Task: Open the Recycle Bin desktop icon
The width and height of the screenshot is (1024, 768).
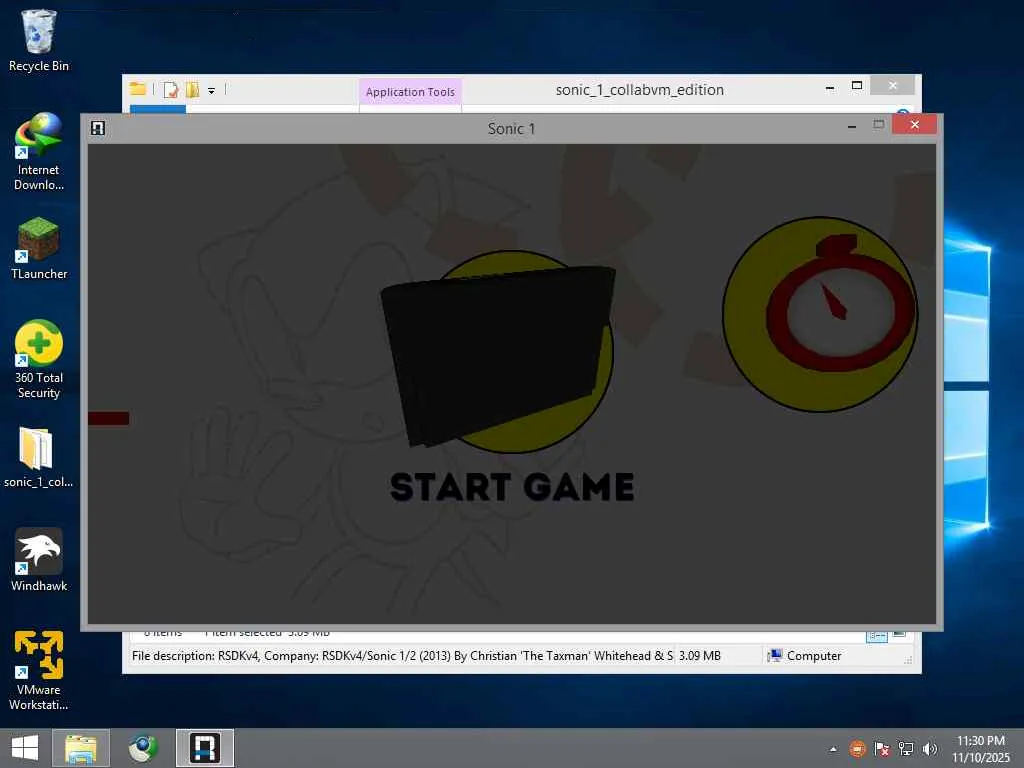Action: pos(39,40)
